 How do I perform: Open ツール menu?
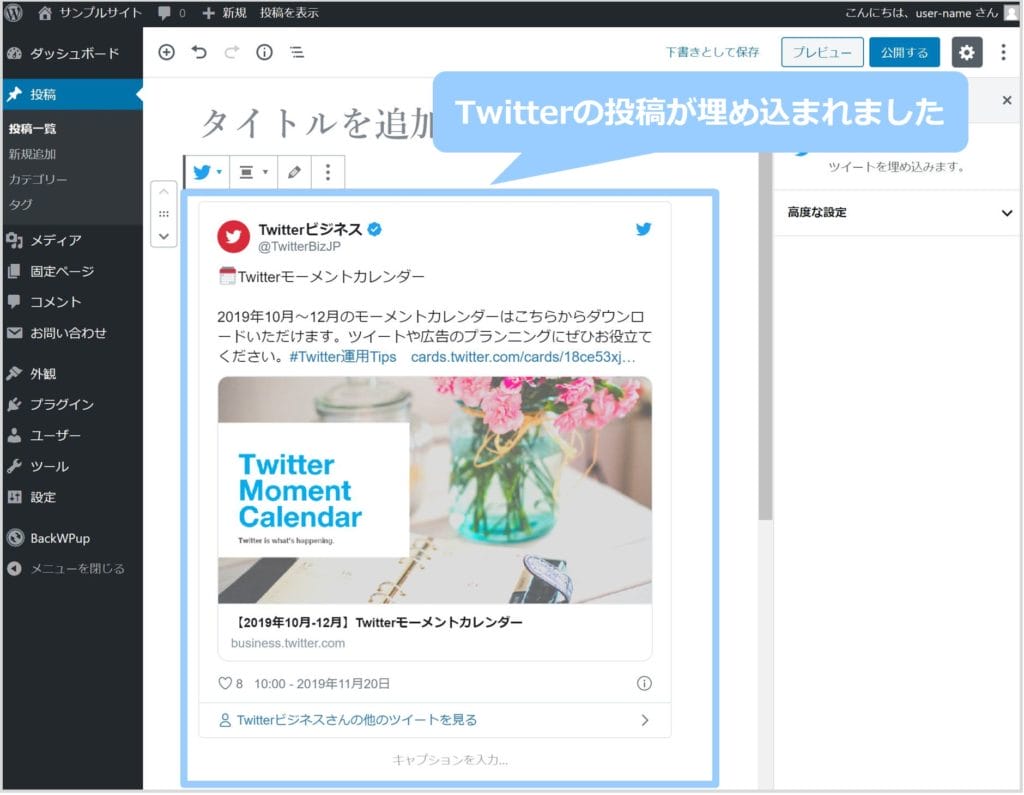click(72, 466)
